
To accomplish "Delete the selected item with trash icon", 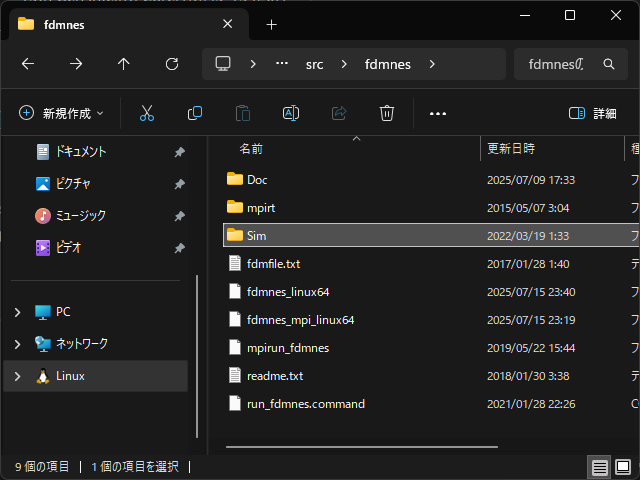I will 387,113.
